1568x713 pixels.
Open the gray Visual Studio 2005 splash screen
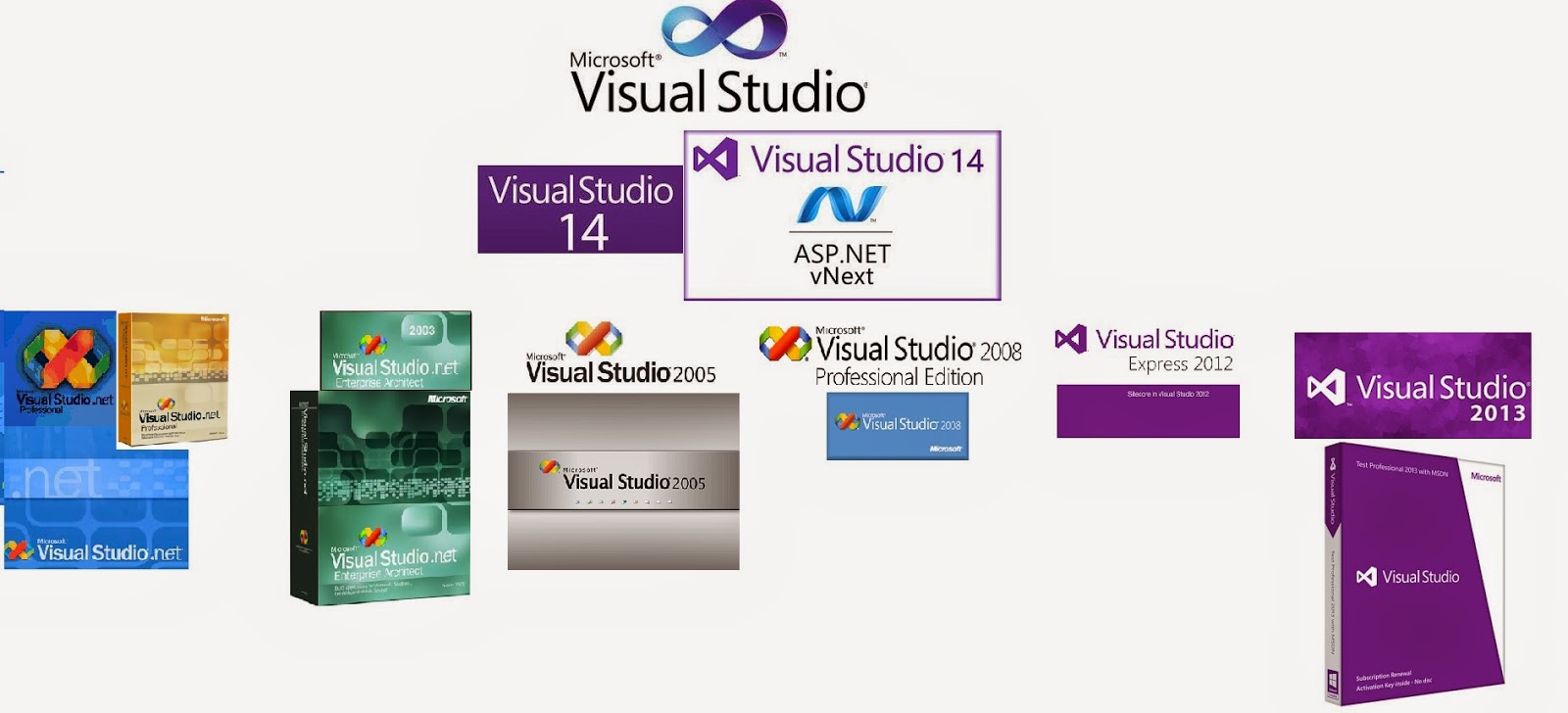tap(623, 481)
